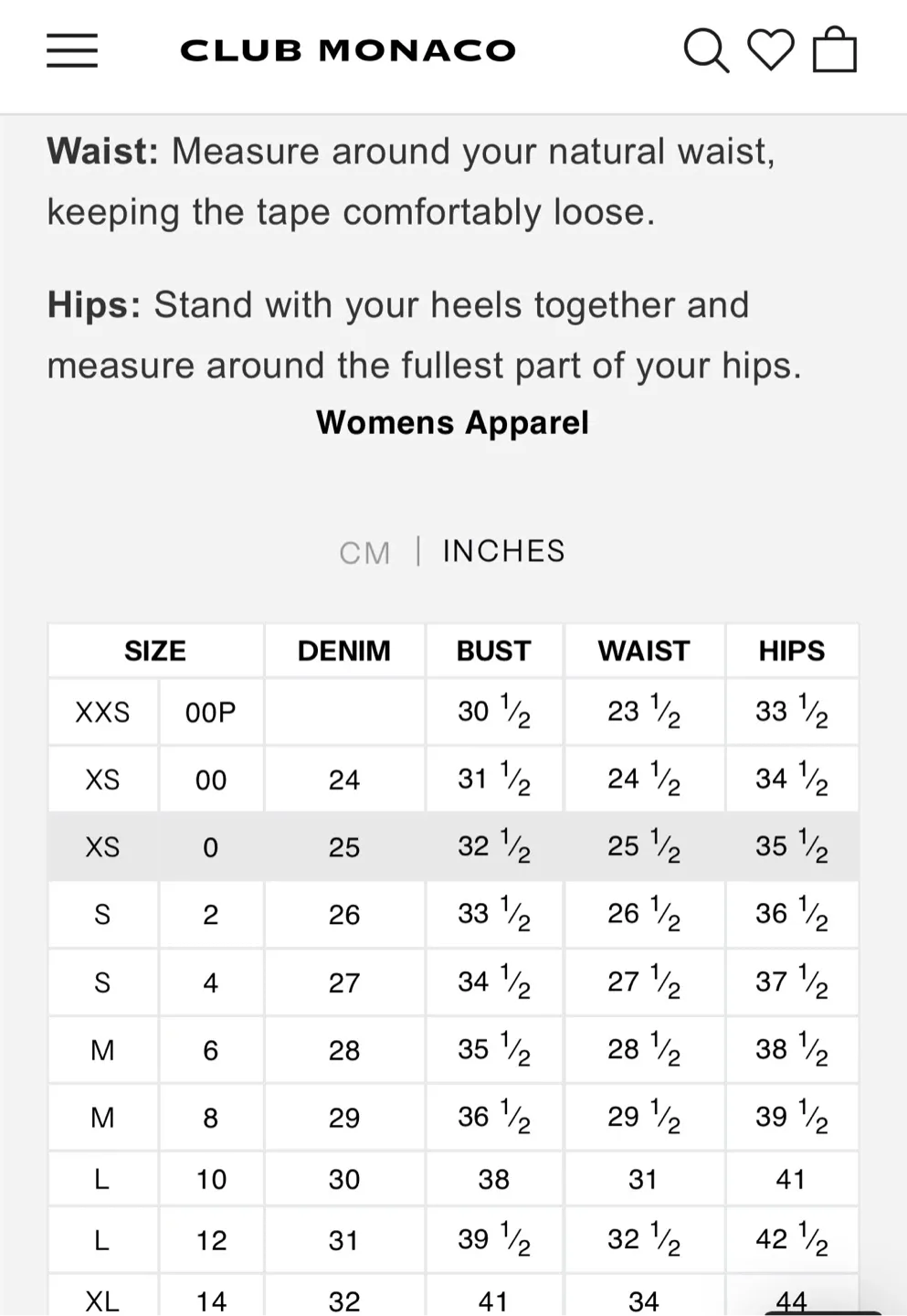The width and height of the screenshot is (907, 1316).
Task: Click the SIZE column header
Action: 154,651
